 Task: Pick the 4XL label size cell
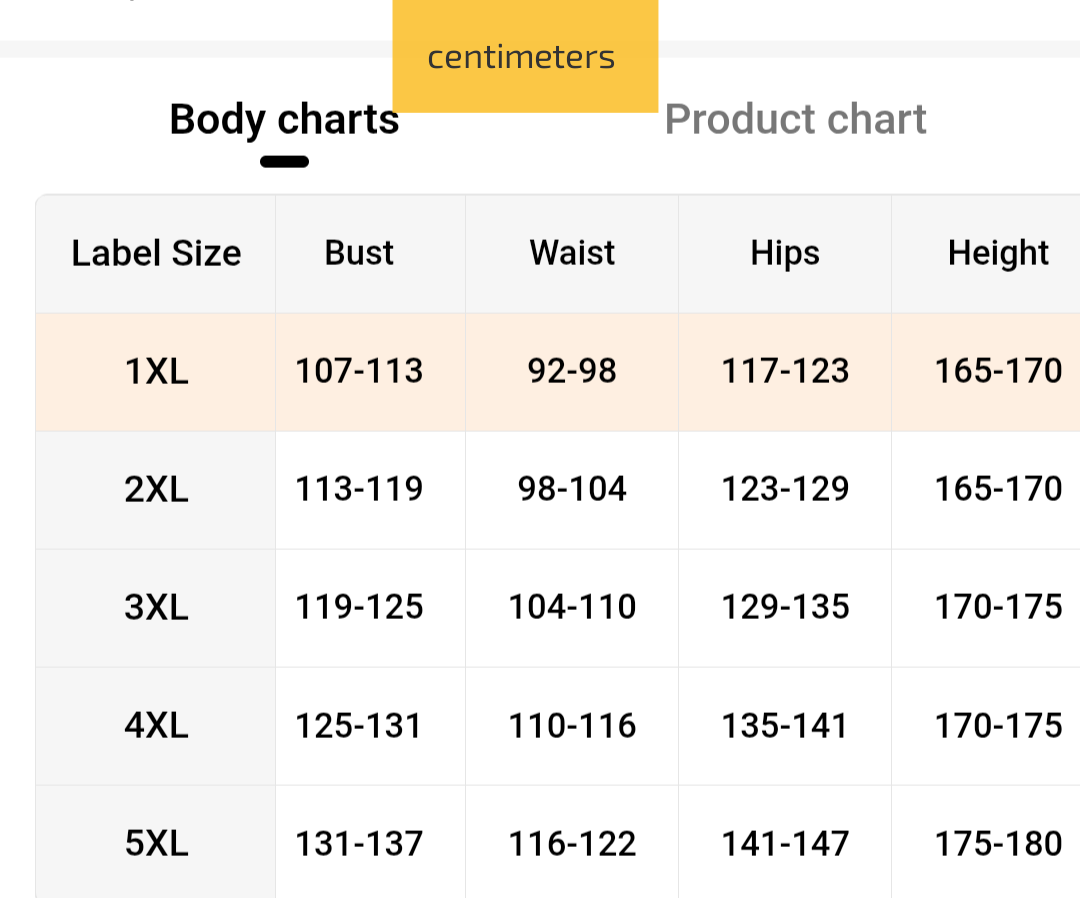[x=156, y=726]
